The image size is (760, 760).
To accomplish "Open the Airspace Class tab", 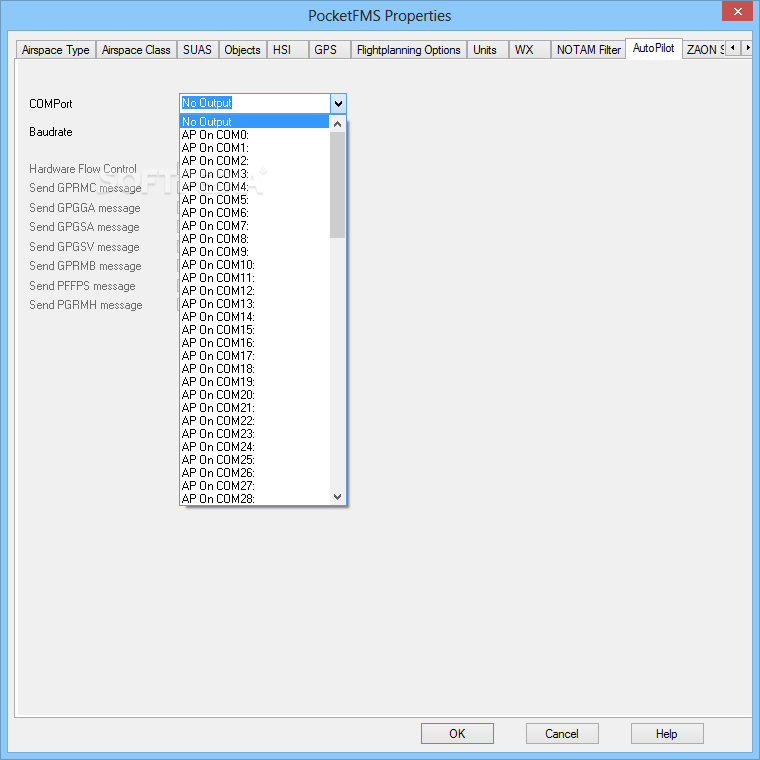I will (x=136, y=50).
